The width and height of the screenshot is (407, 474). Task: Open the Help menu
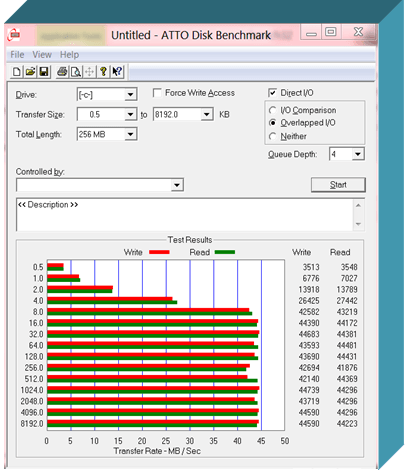69,54
